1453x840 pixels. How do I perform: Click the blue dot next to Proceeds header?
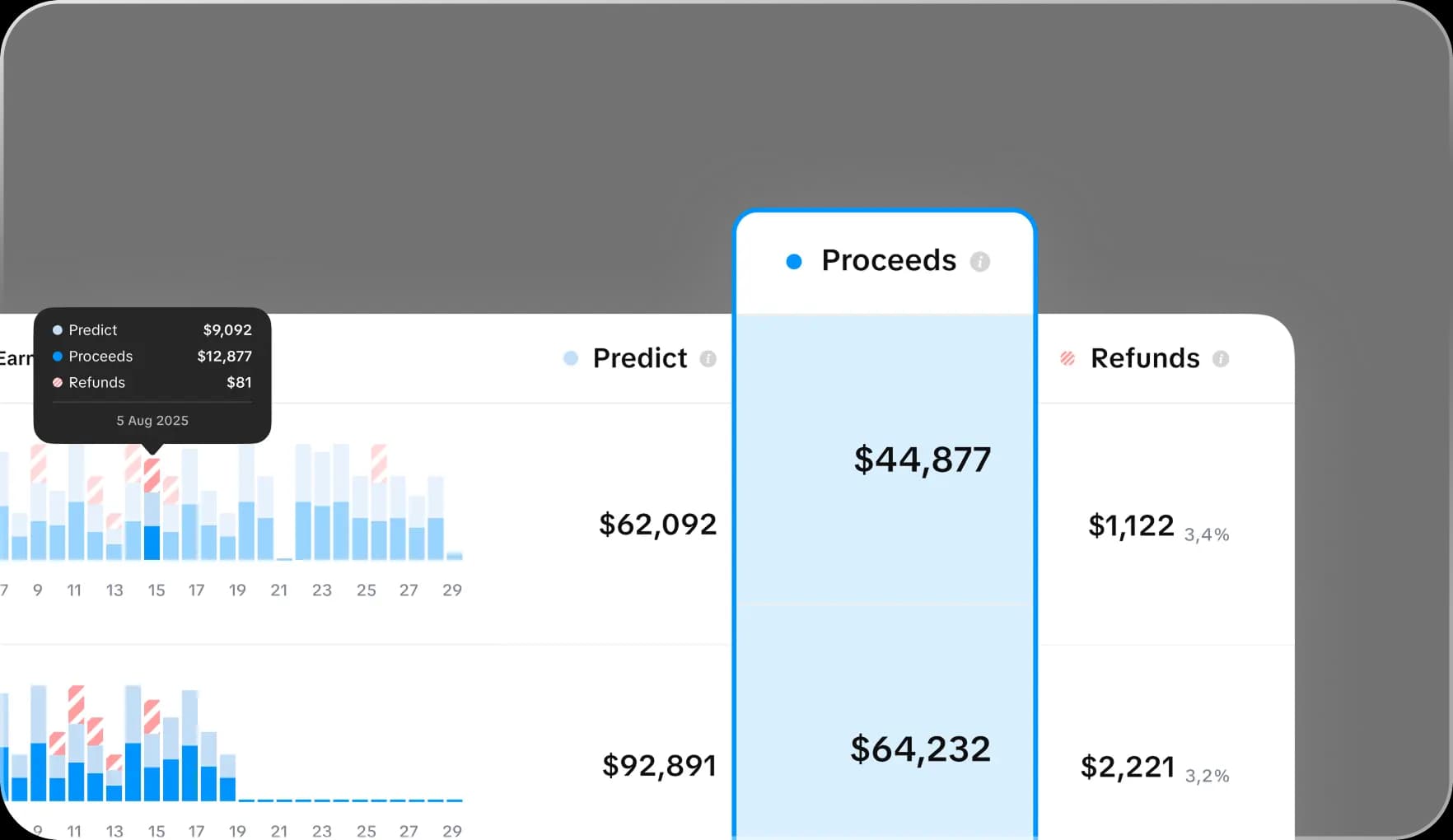(x=793, y=261)
